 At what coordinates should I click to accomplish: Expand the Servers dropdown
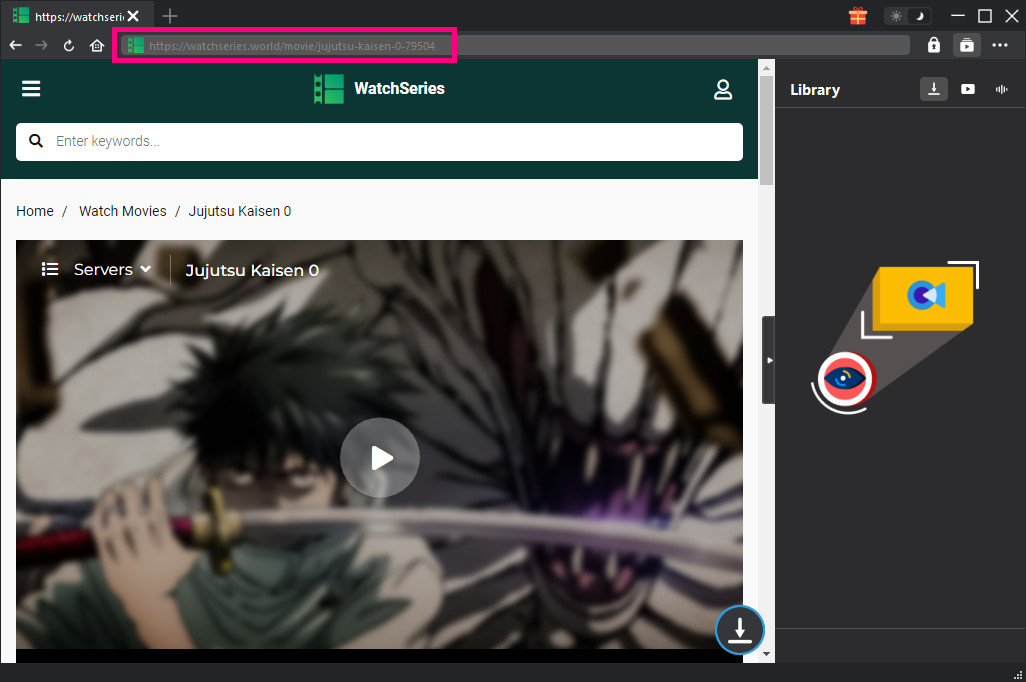(113, 270)
